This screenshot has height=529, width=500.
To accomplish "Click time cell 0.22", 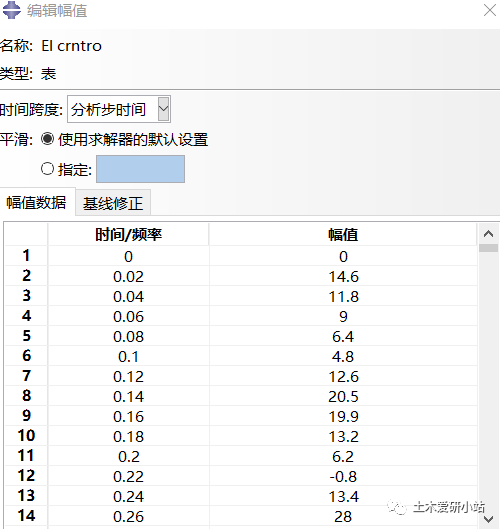I will pyautogui.click(x=128, y=476).
